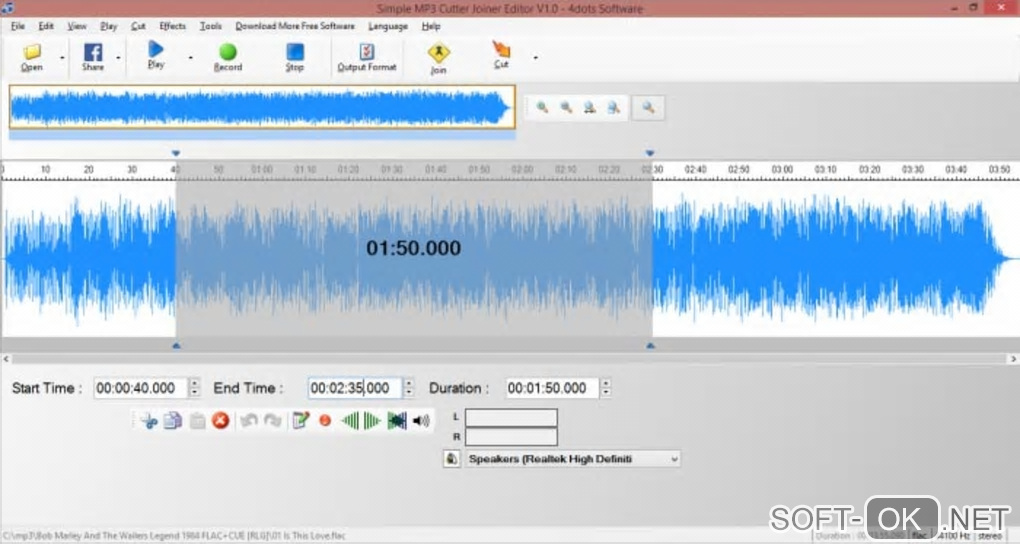This screenshot has height=544, width=1020.
Task: Open the Cut menu in menu bar
Action: (138, 26)
